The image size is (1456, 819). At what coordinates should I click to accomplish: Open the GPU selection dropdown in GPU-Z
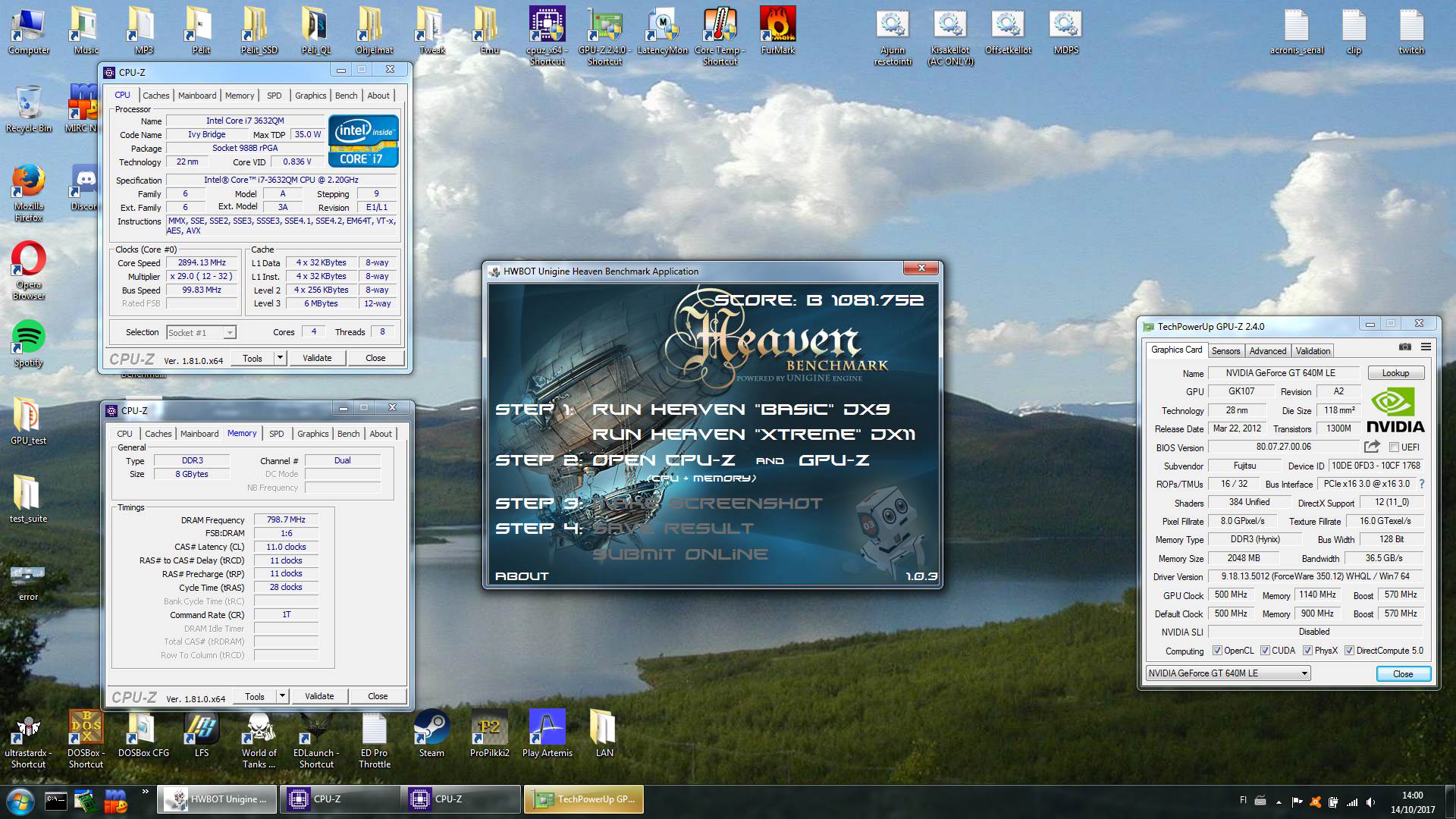coord(1228,673)
